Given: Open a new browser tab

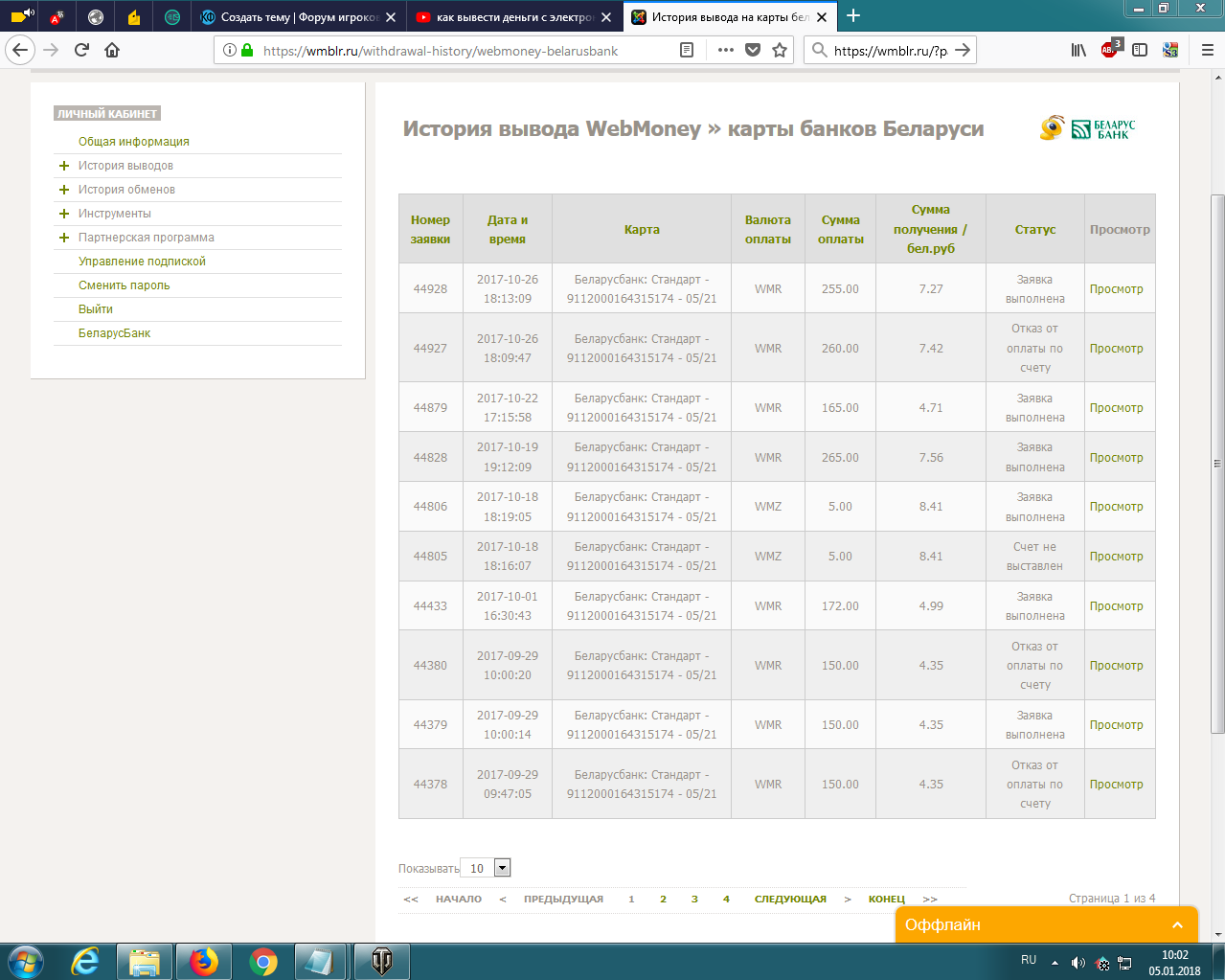Looking at the screenshot, I should pos(853,16).
